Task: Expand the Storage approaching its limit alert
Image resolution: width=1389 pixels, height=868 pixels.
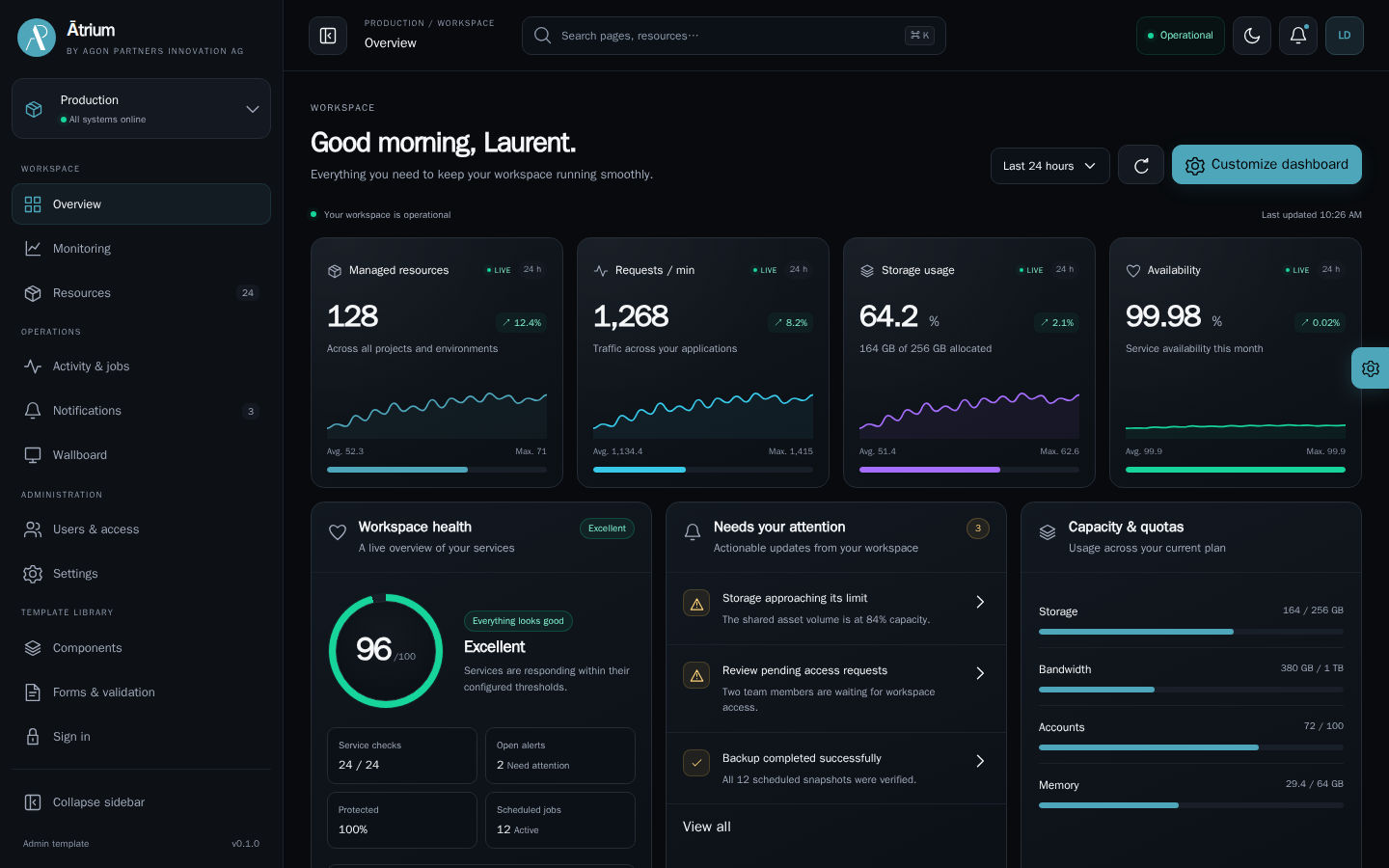Action: 836,609
